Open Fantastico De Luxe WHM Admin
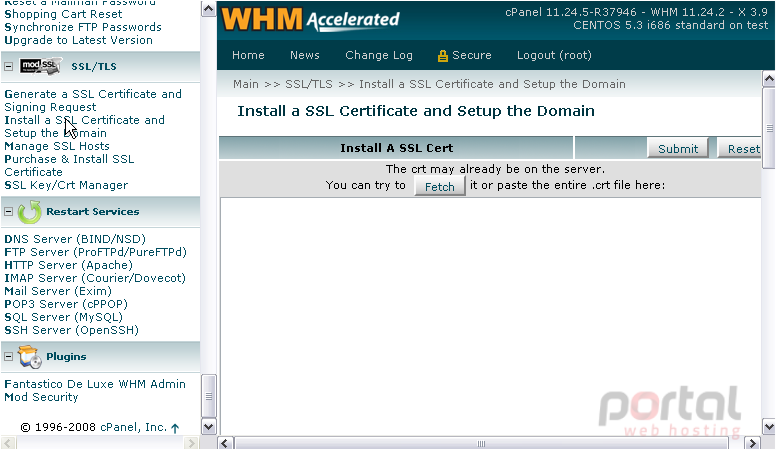 tap(95, 384)
